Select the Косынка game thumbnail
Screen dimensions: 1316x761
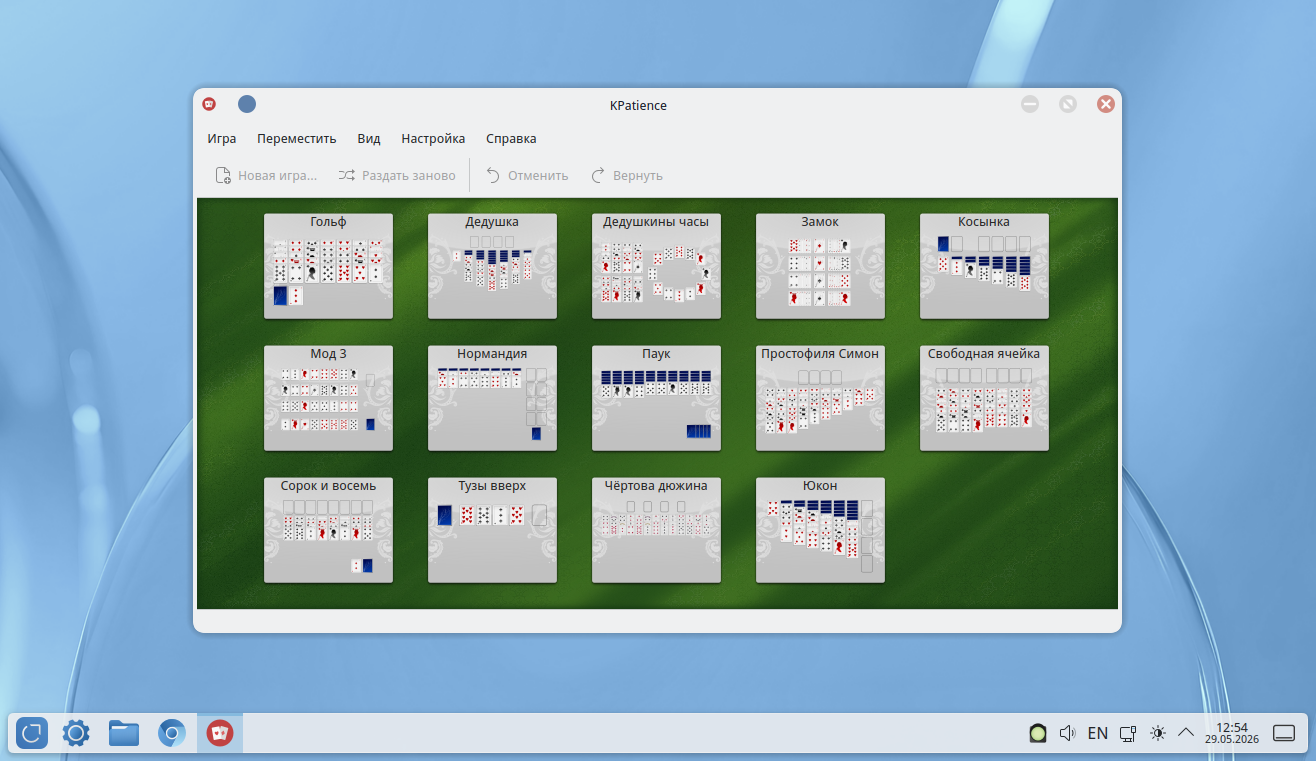click(984, 266)
